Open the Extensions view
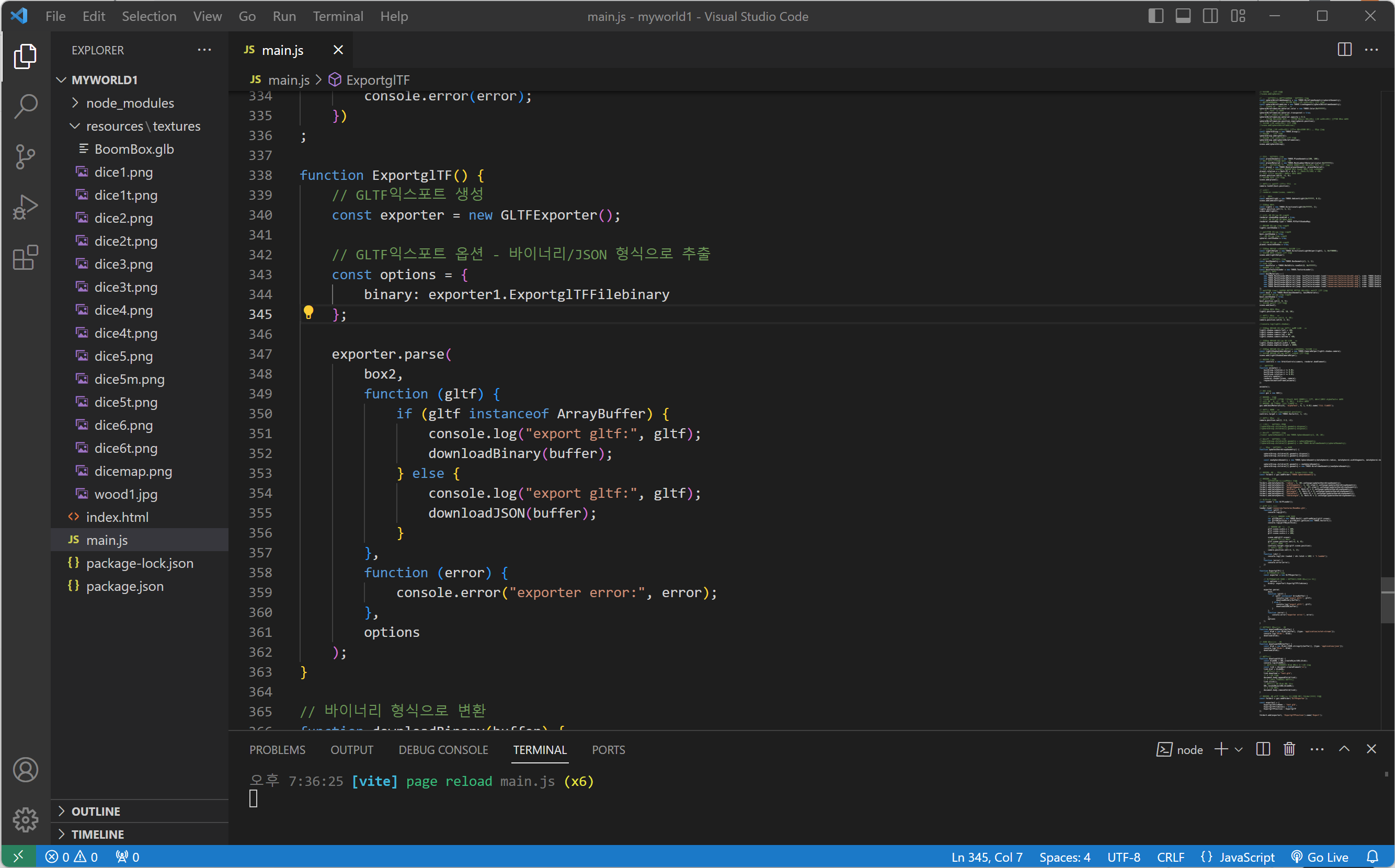 (25, 258)
